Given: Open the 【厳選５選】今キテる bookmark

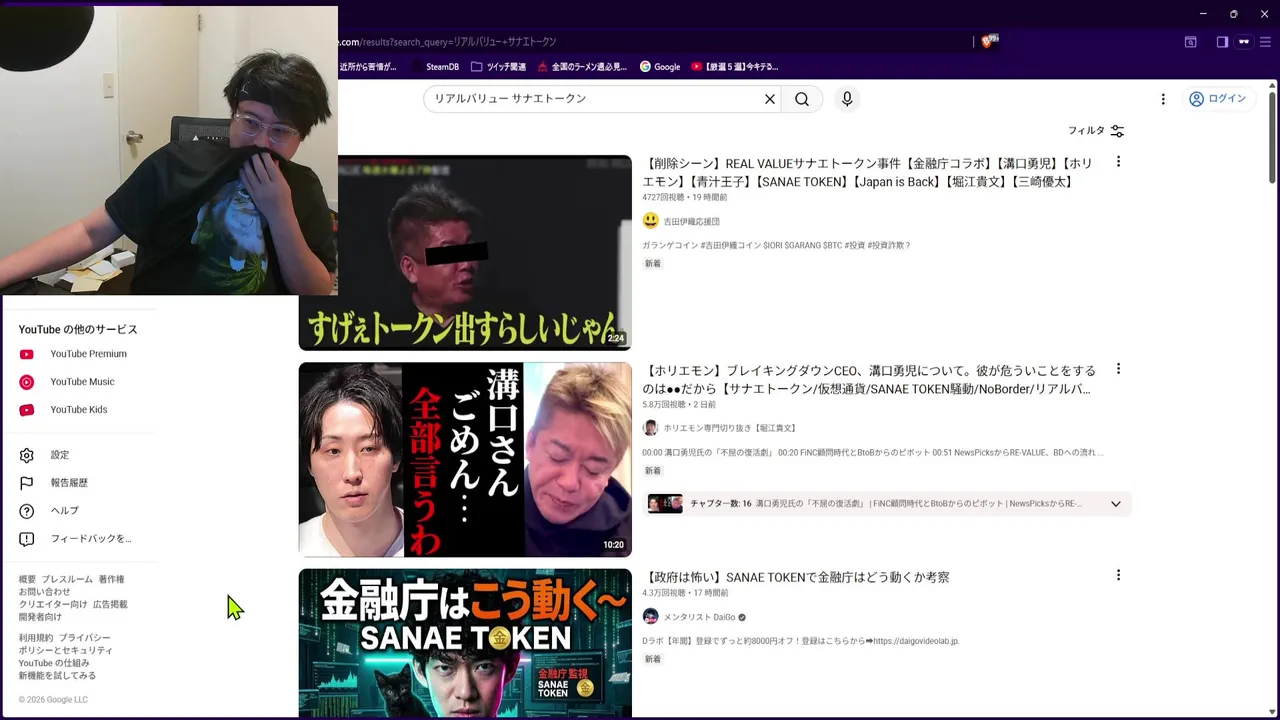Looking at the screenshot, I should click(733, 67).
